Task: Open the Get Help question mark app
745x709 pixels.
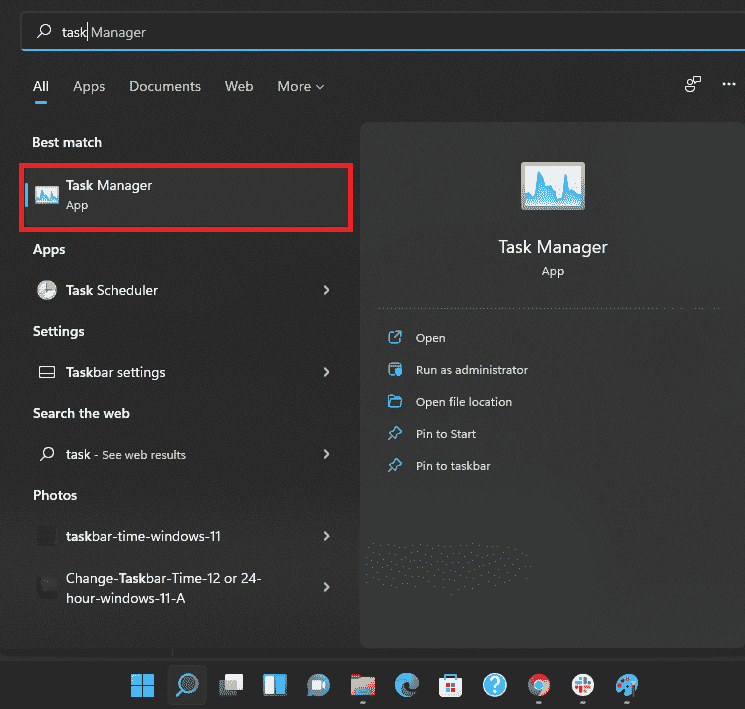Action: click(494, 685)
